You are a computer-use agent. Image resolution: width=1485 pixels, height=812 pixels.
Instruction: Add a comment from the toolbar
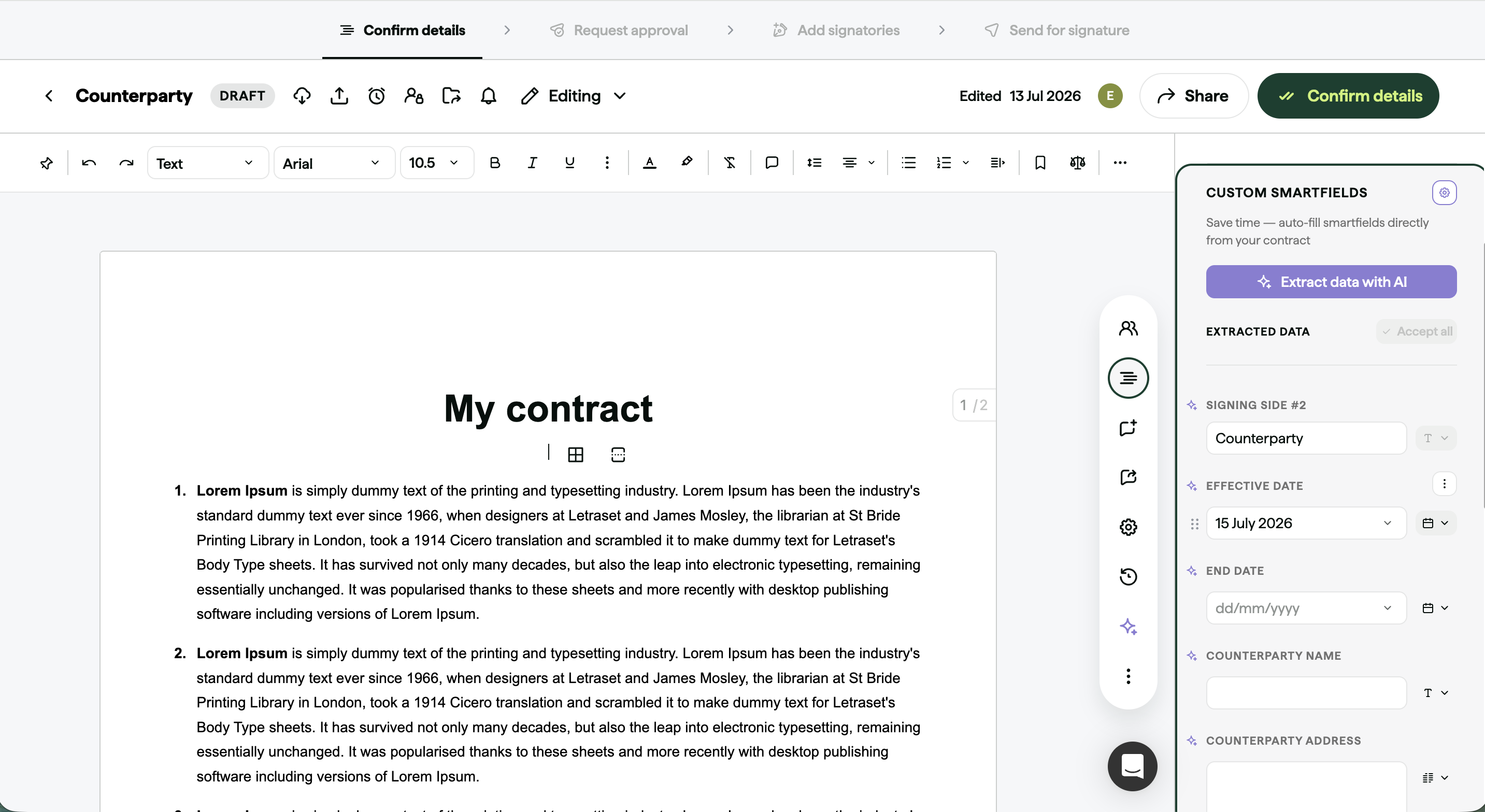[772, 163]
